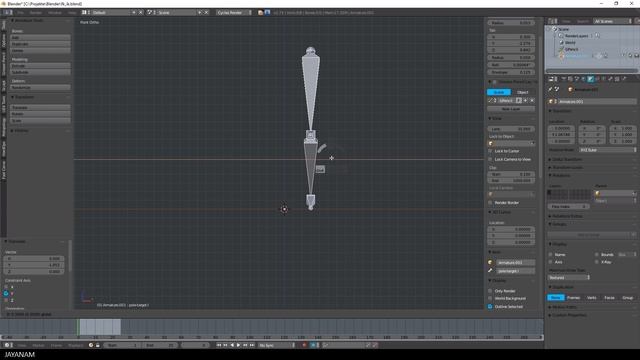Click the Subdivide button
Viewport: 640px width, 360px height.
tap(40, 72)
